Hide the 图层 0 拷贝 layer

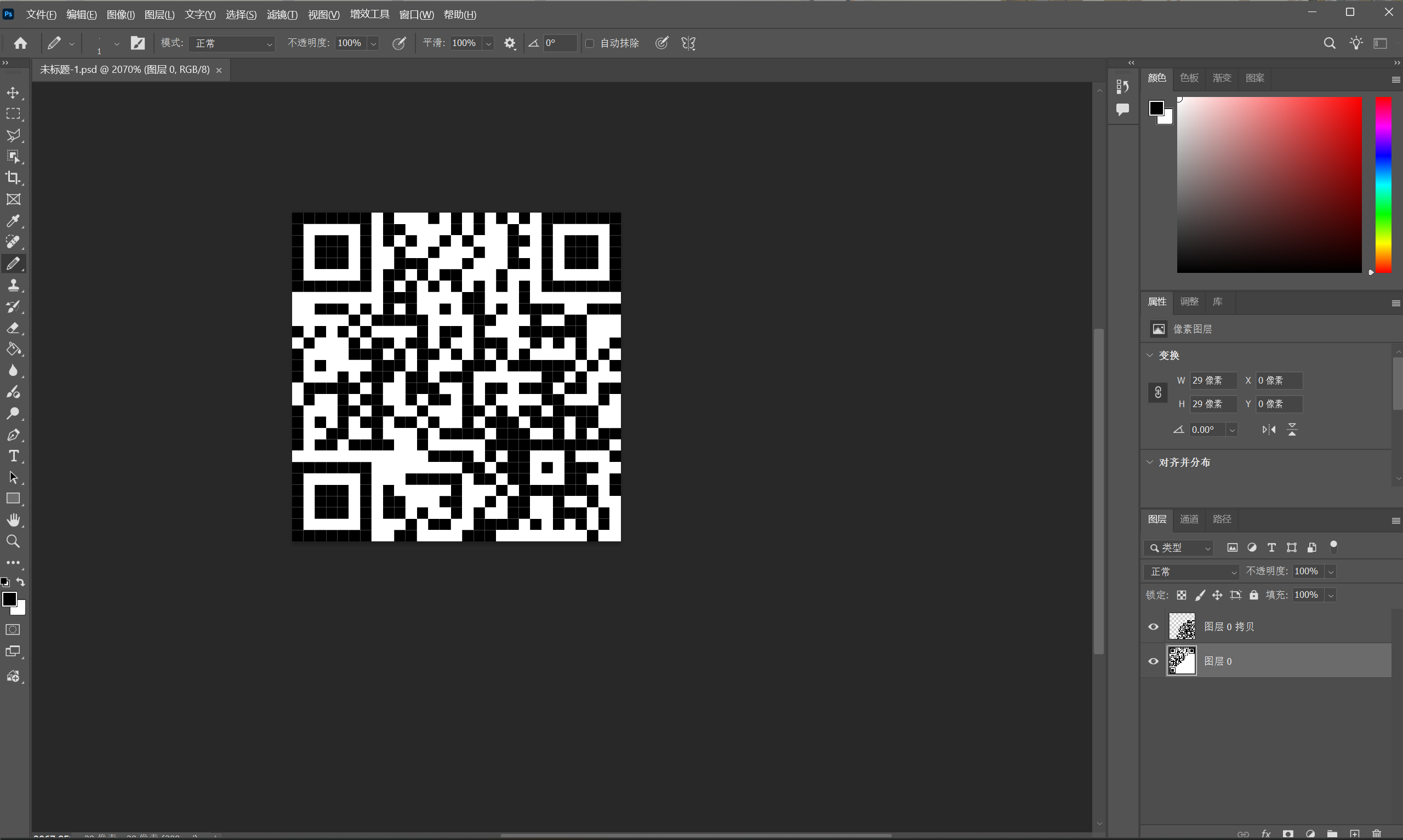click(1153, 627)
